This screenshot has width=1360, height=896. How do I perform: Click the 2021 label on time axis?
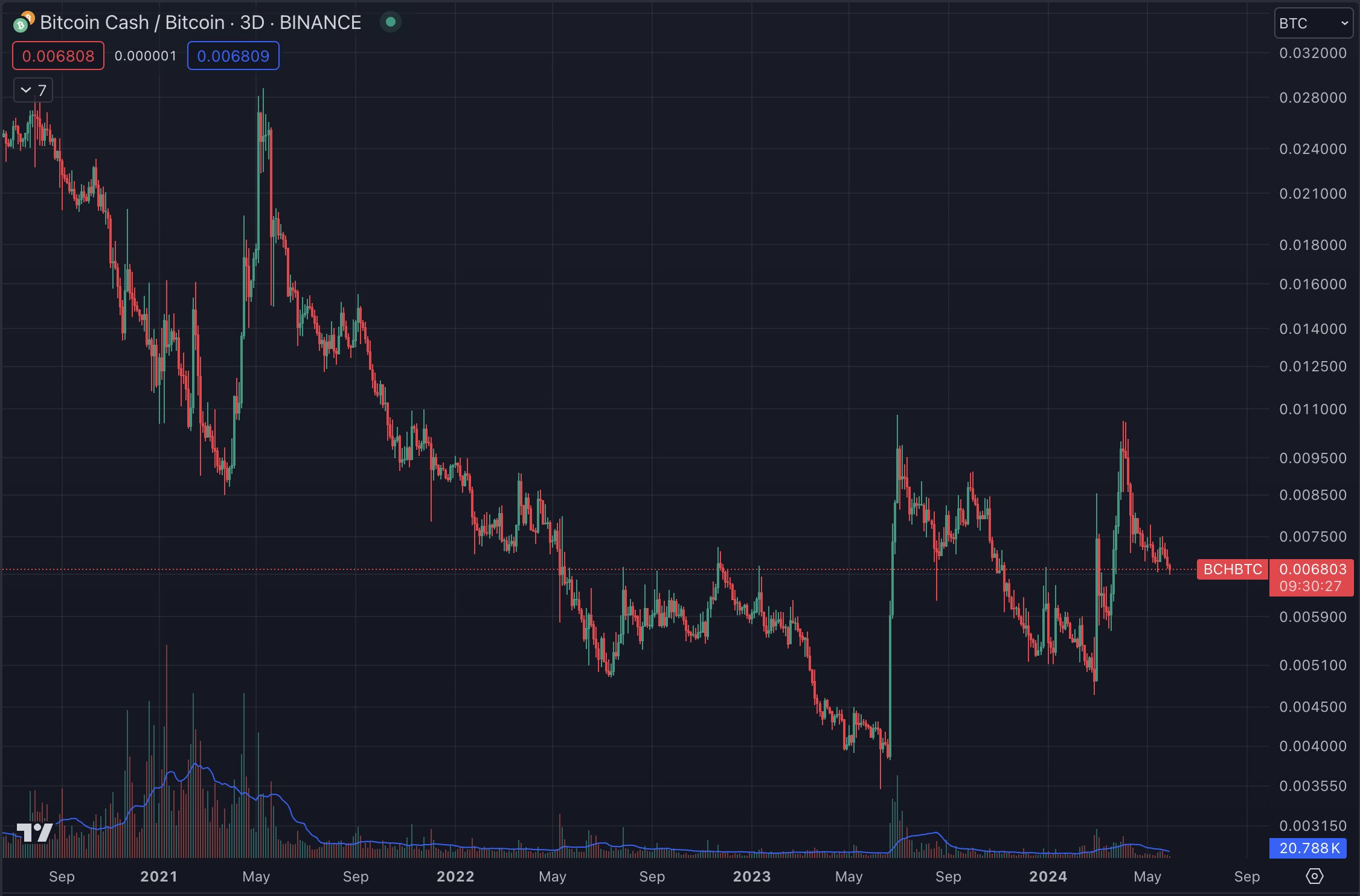[x=159, y=877]
